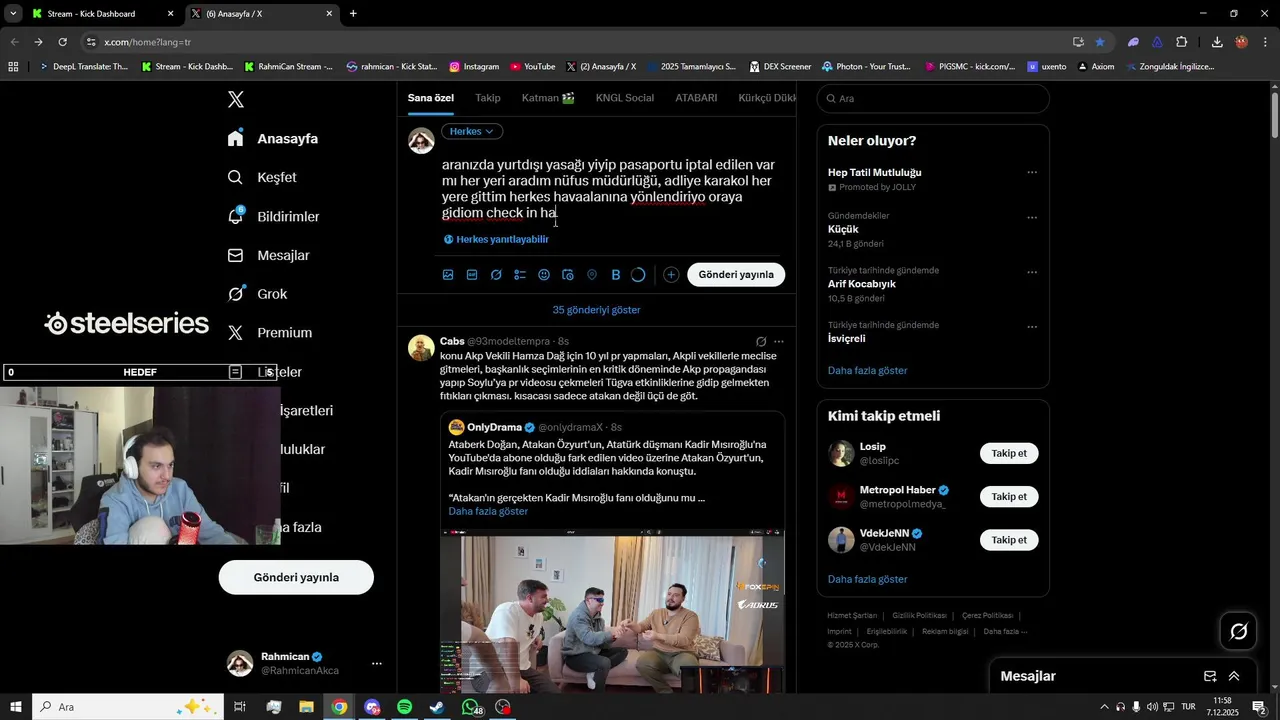Image resolution: width=1280 pixels, height=720 pixels.
Task: Open the floating Grok button
Action: tap(1238, 631)
